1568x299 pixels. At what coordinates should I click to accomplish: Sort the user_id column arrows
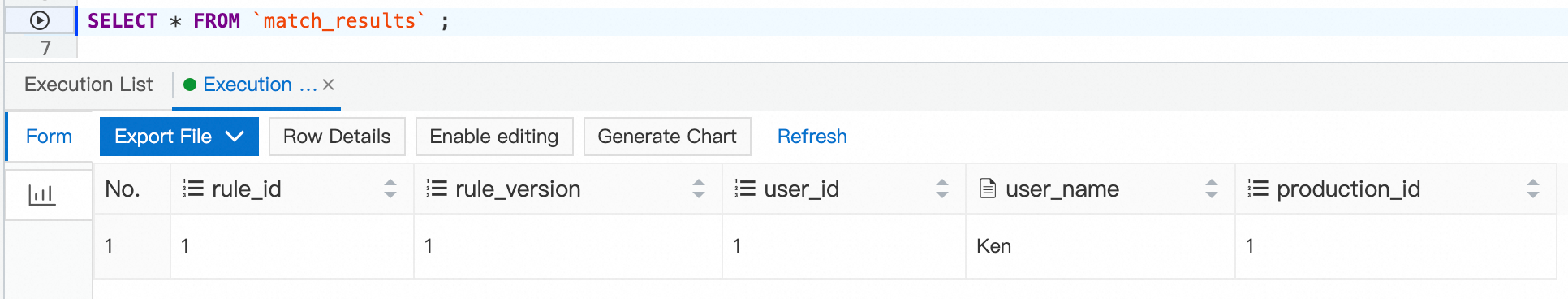(942, 188)
